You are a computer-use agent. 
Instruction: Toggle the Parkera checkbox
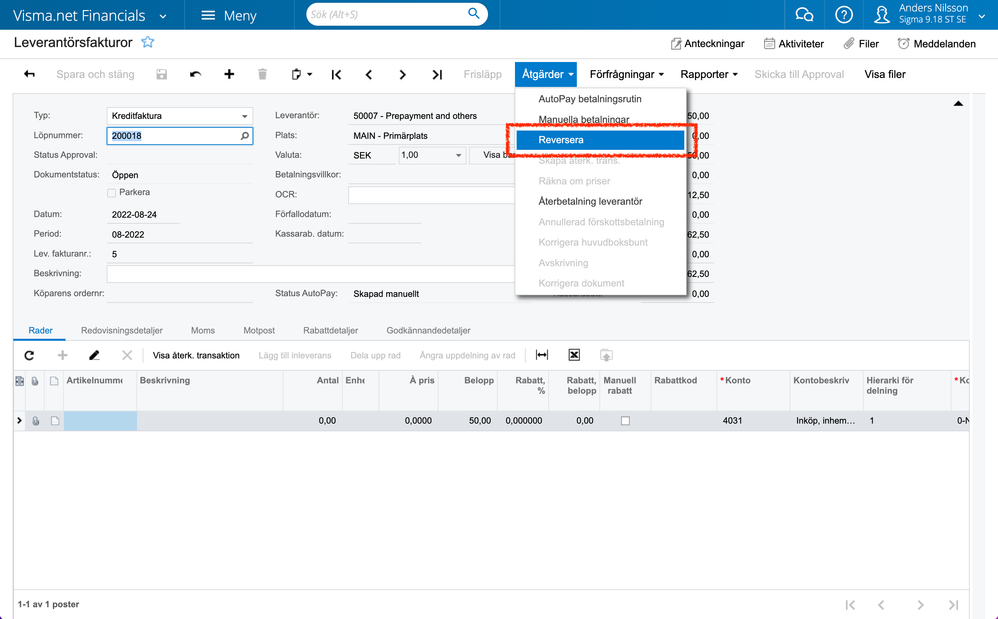click(112, 193)
